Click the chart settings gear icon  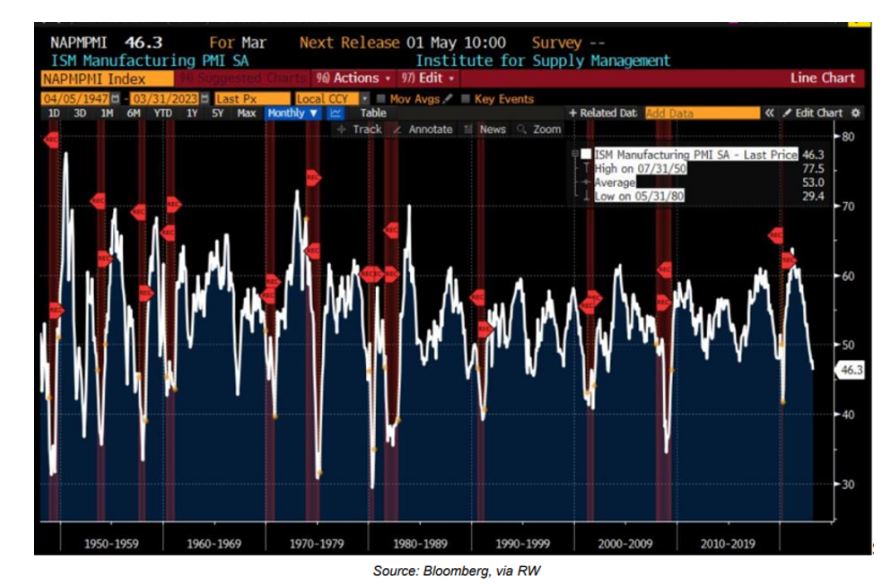coord(855,113)
